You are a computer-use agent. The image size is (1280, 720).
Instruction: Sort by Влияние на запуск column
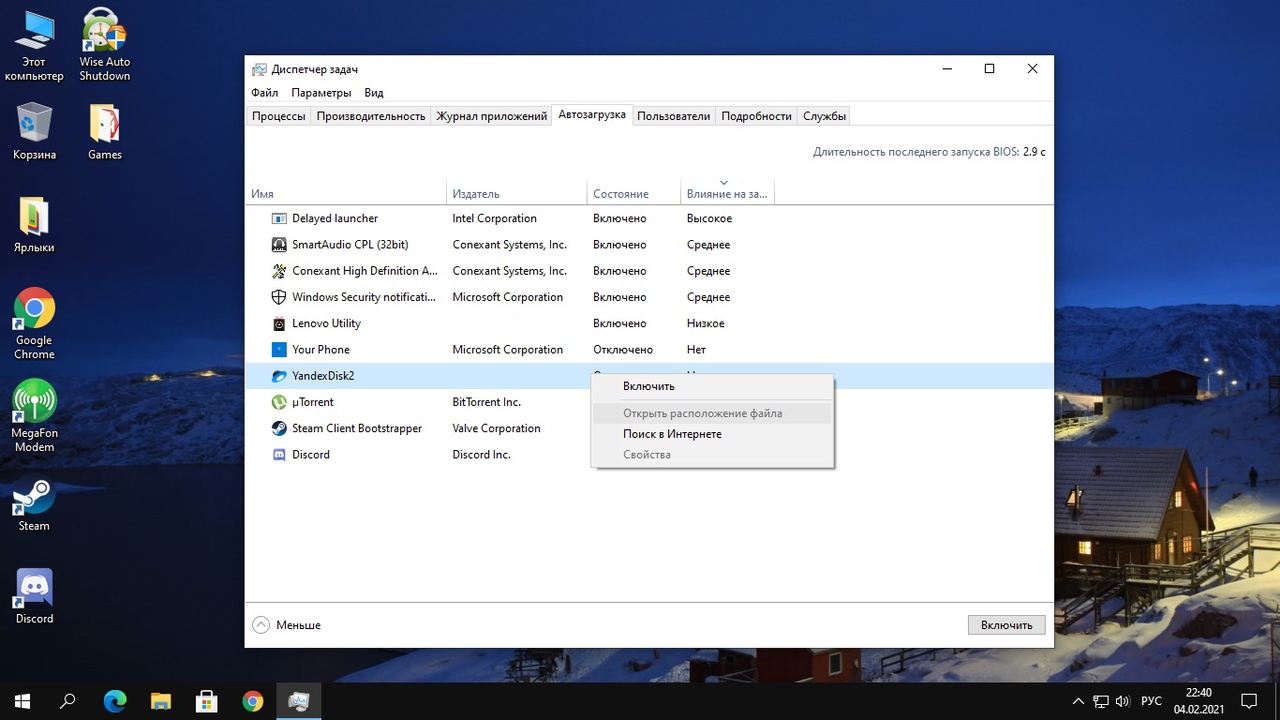coord(727,193)
